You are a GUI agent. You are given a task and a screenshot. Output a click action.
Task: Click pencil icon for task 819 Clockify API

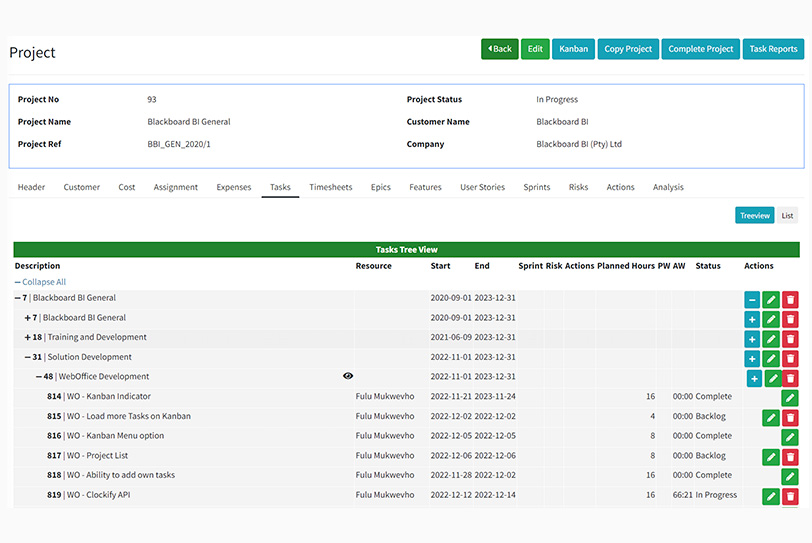(770, 496)
